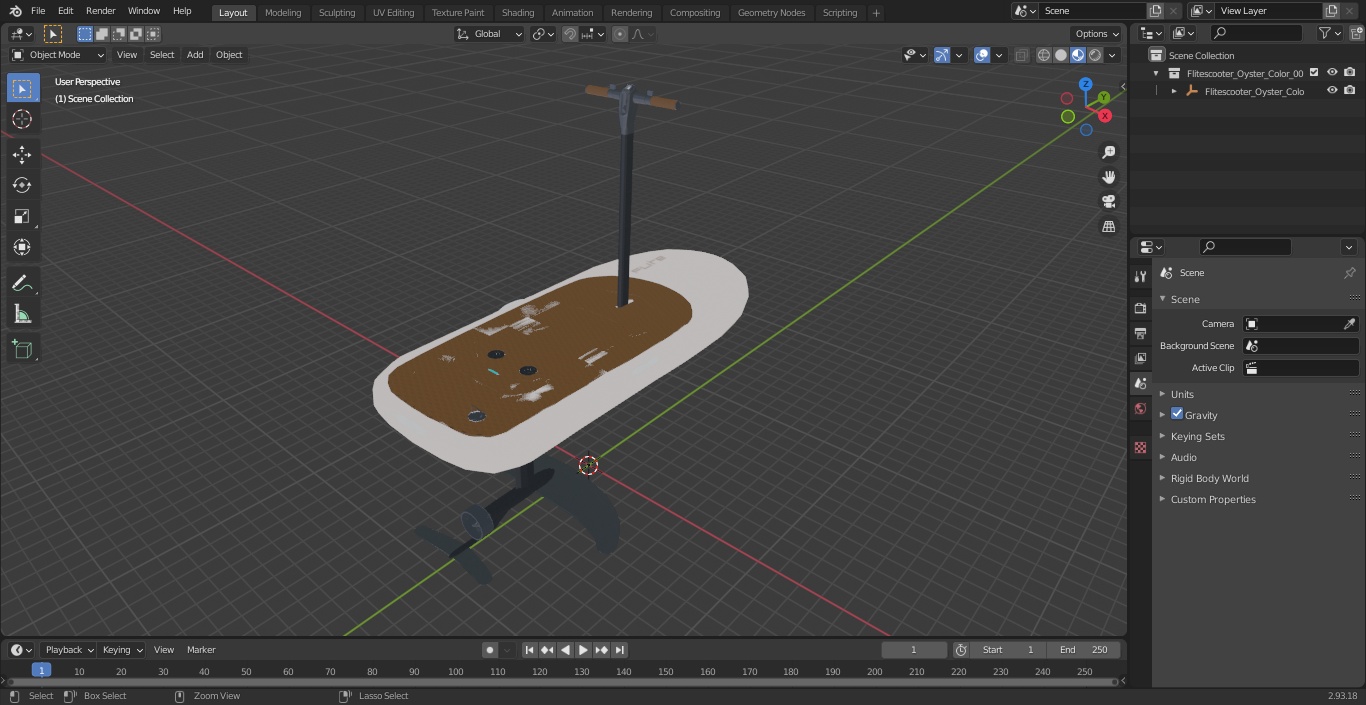Switch to Sculpting workspace tab

pos(337,13)
